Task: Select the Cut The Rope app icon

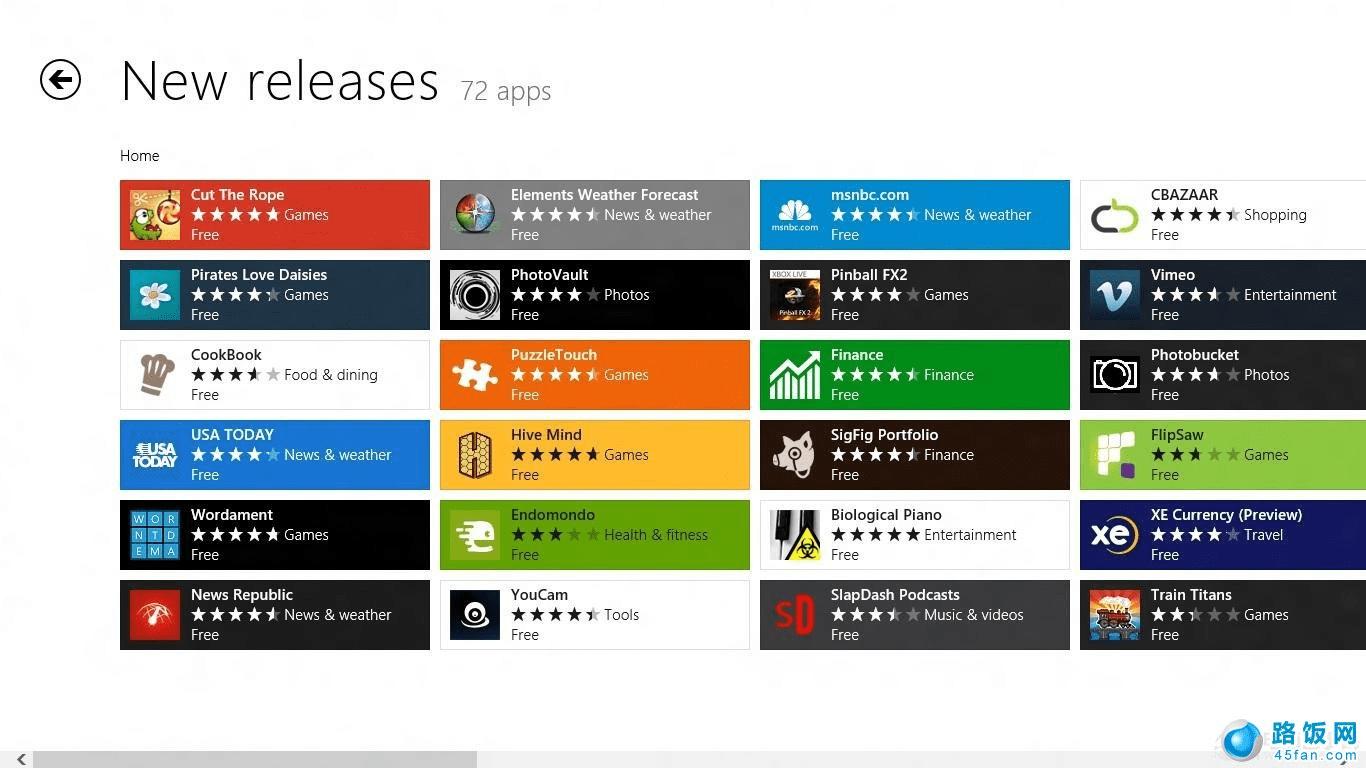Action: [155, 214]
